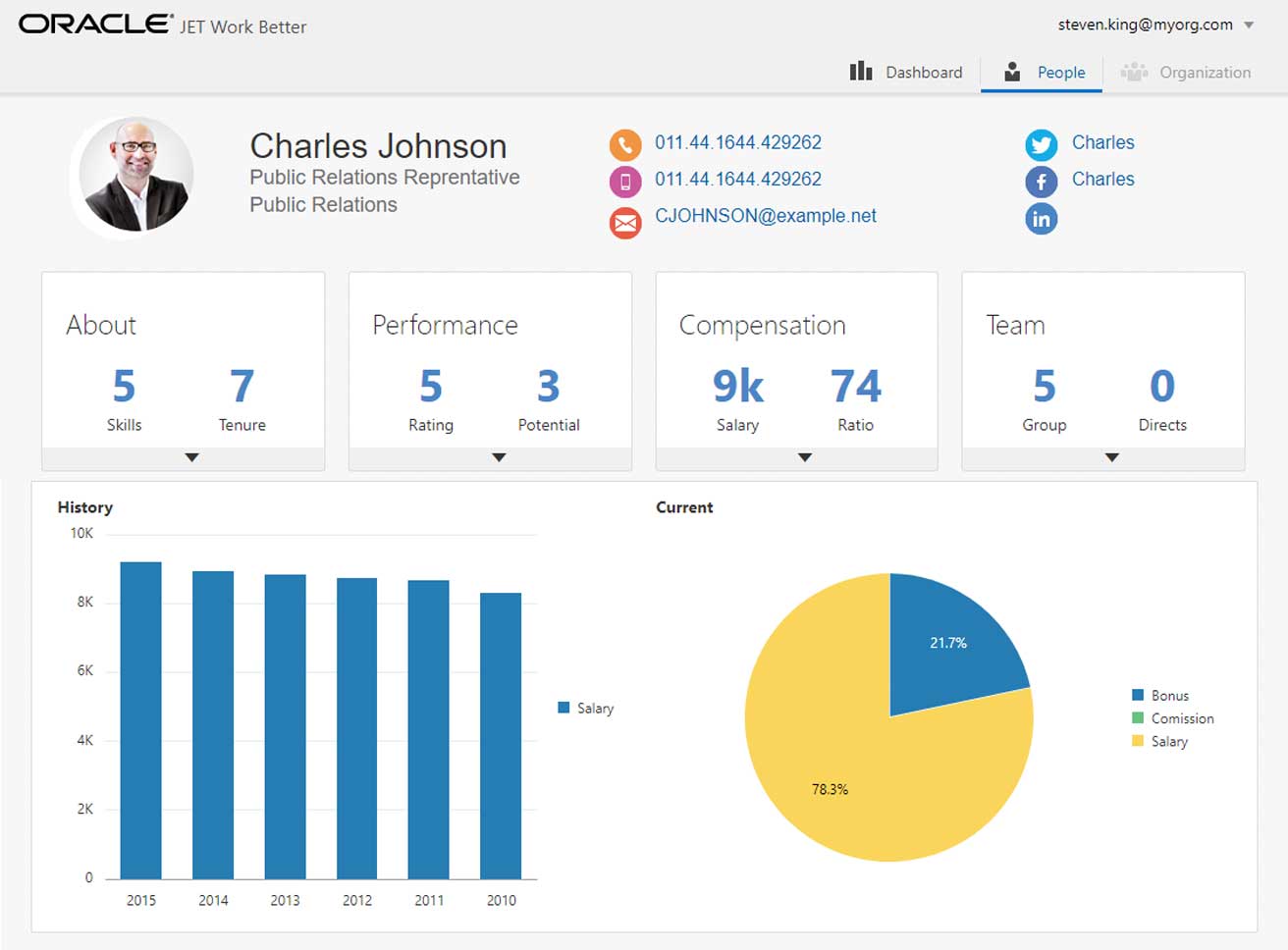Toggle the Salary series in History legend

[586, 708]
